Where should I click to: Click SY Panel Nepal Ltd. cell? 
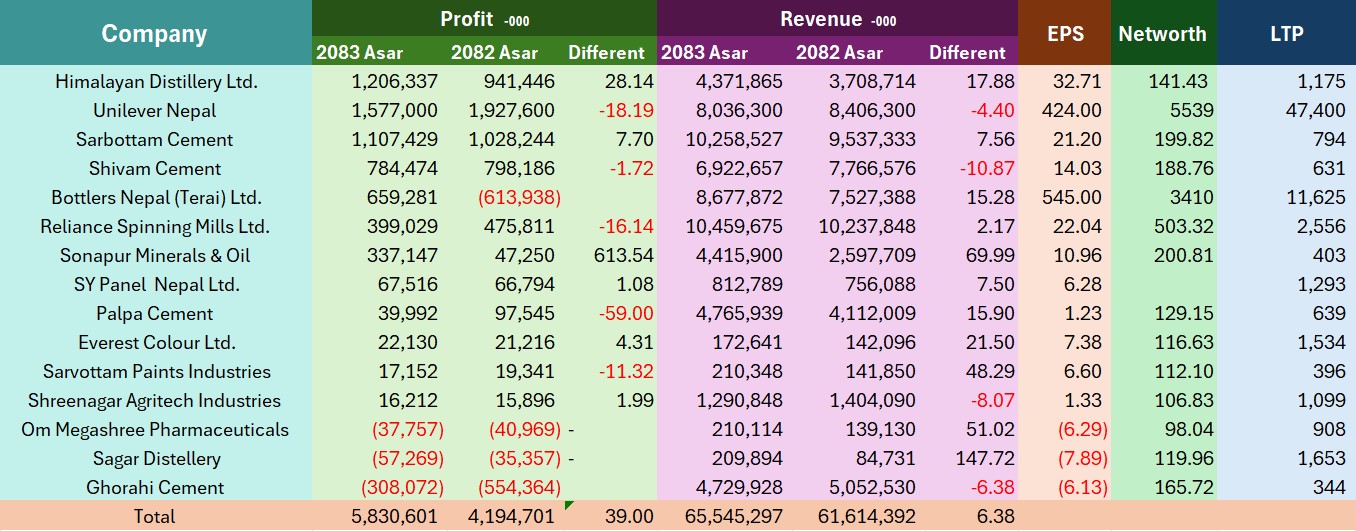tap(155, 284)
